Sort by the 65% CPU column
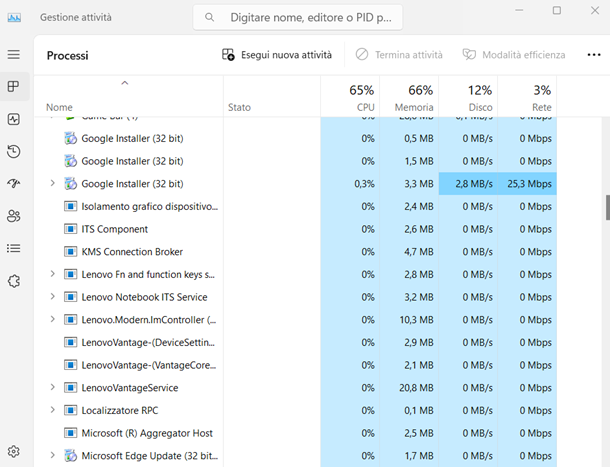 350,96
